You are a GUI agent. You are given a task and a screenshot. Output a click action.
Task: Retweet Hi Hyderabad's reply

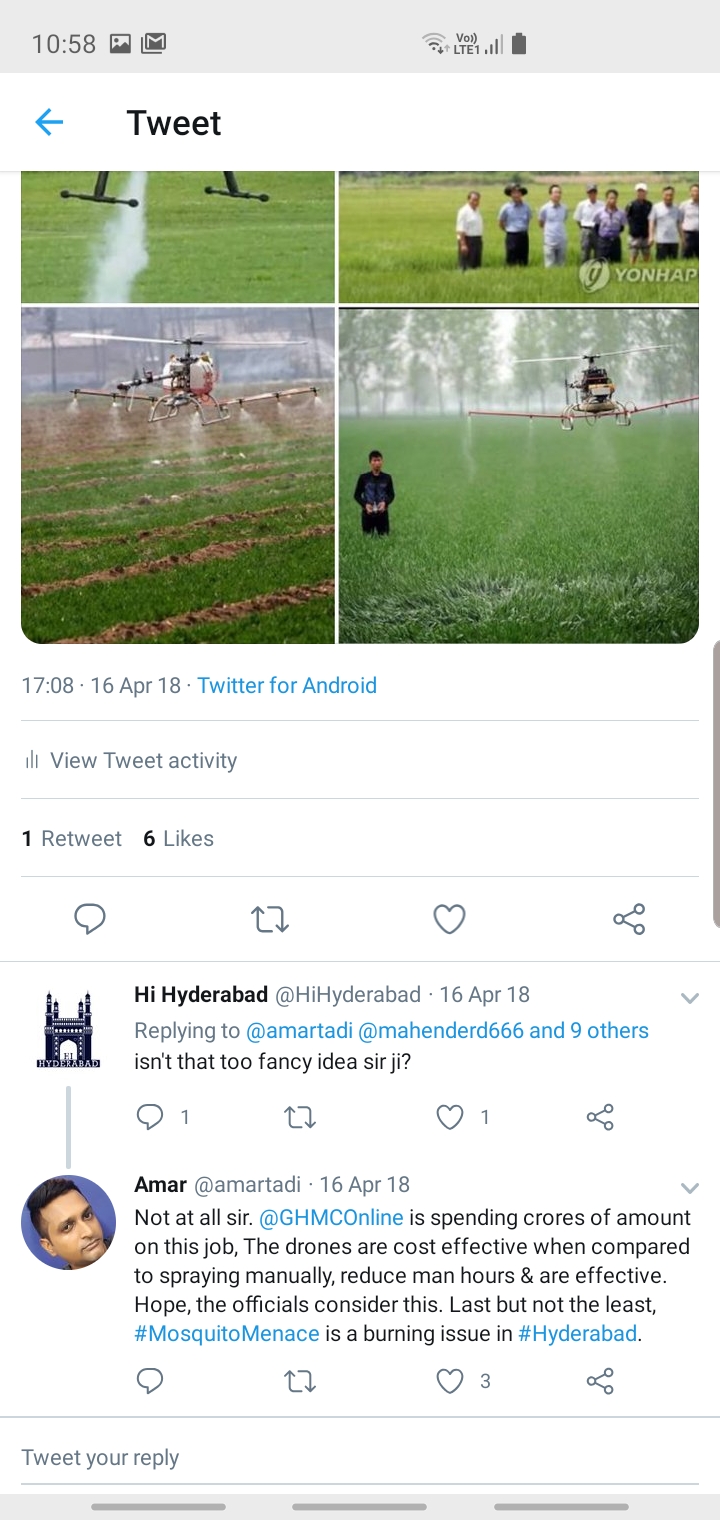300,1117
